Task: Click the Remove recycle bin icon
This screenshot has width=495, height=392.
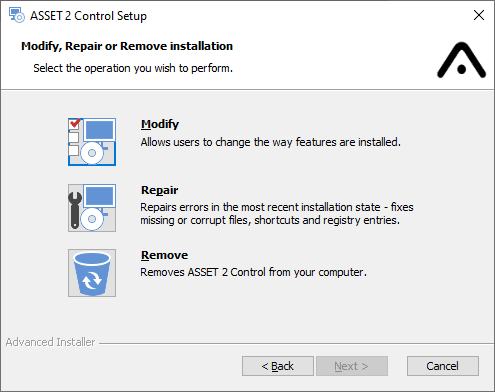Action: point(92,273)
